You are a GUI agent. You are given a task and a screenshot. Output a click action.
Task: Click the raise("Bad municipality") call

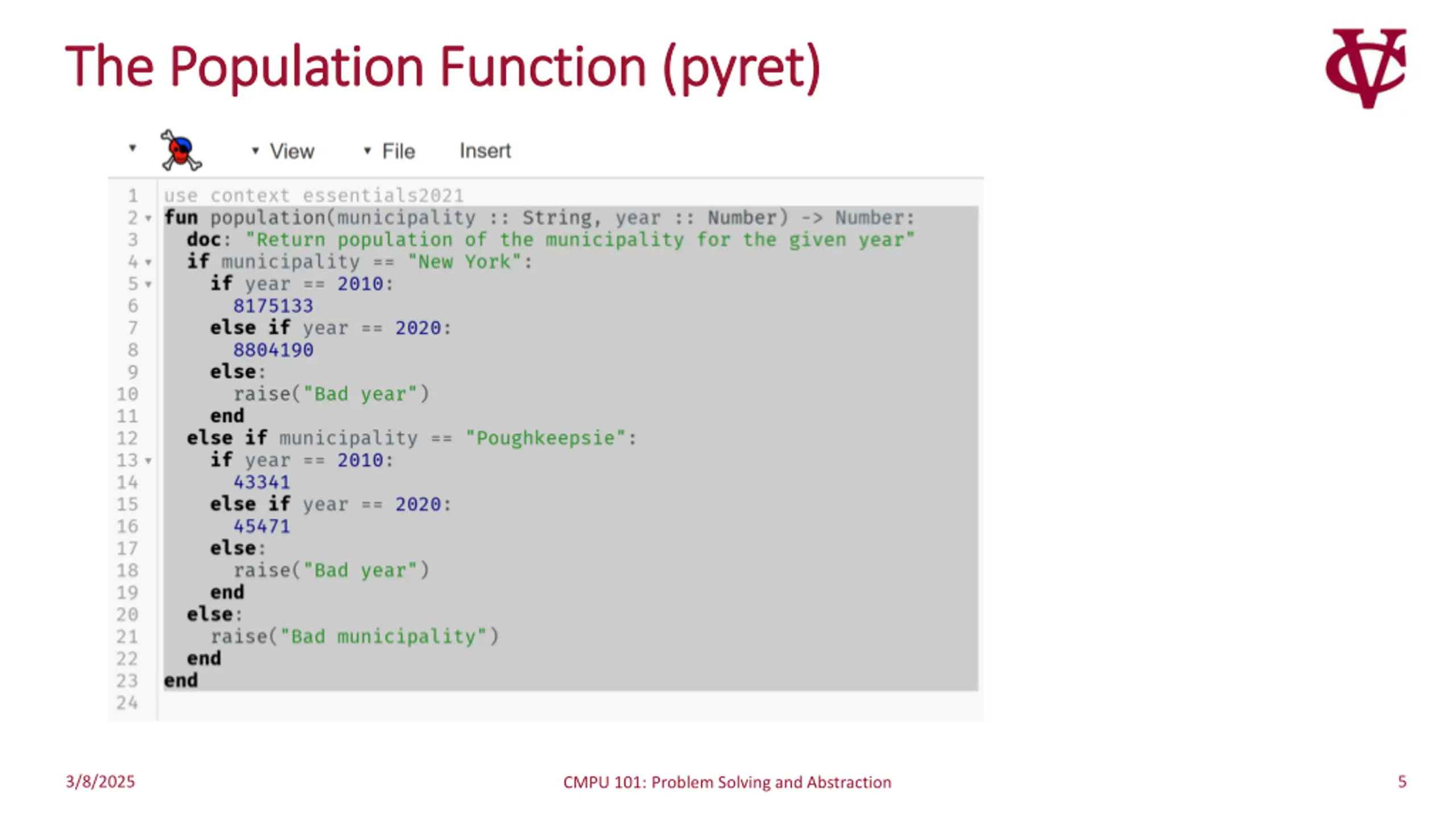[354, 636]
